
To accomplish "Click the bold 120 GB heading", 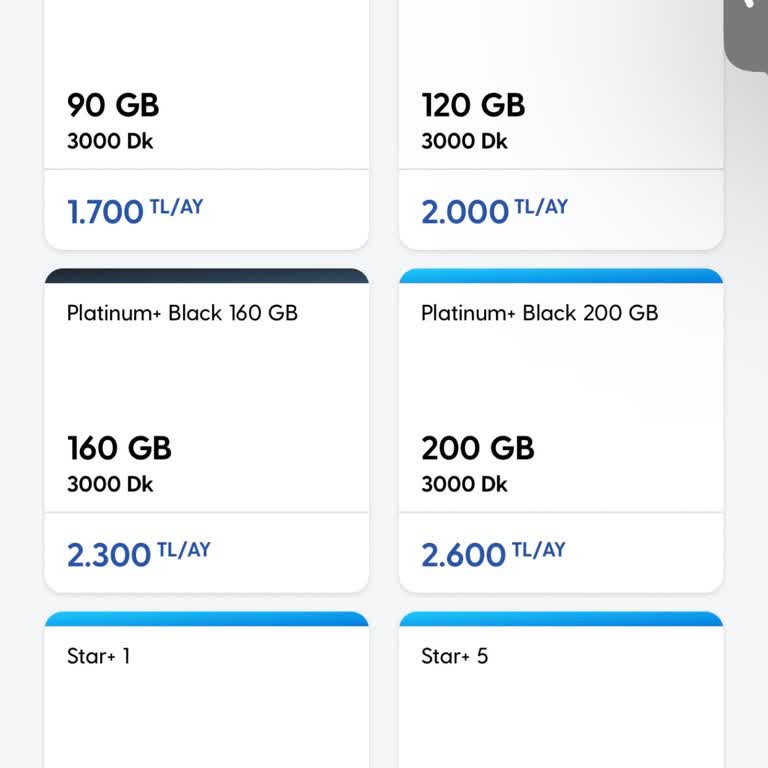I will pos(473,105).
